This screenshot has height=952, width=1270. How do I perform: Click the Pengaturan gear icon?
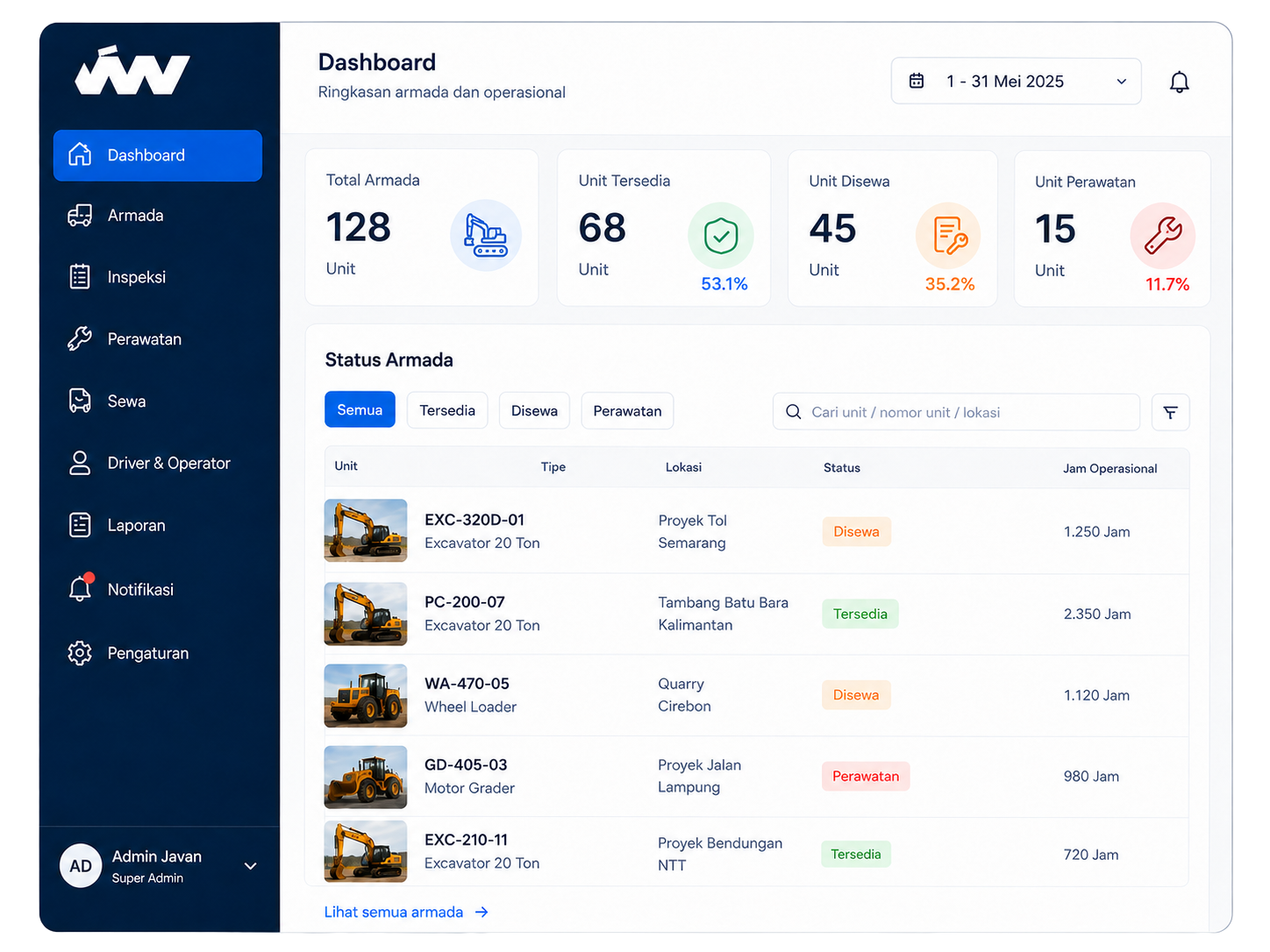tap(80, 653)
